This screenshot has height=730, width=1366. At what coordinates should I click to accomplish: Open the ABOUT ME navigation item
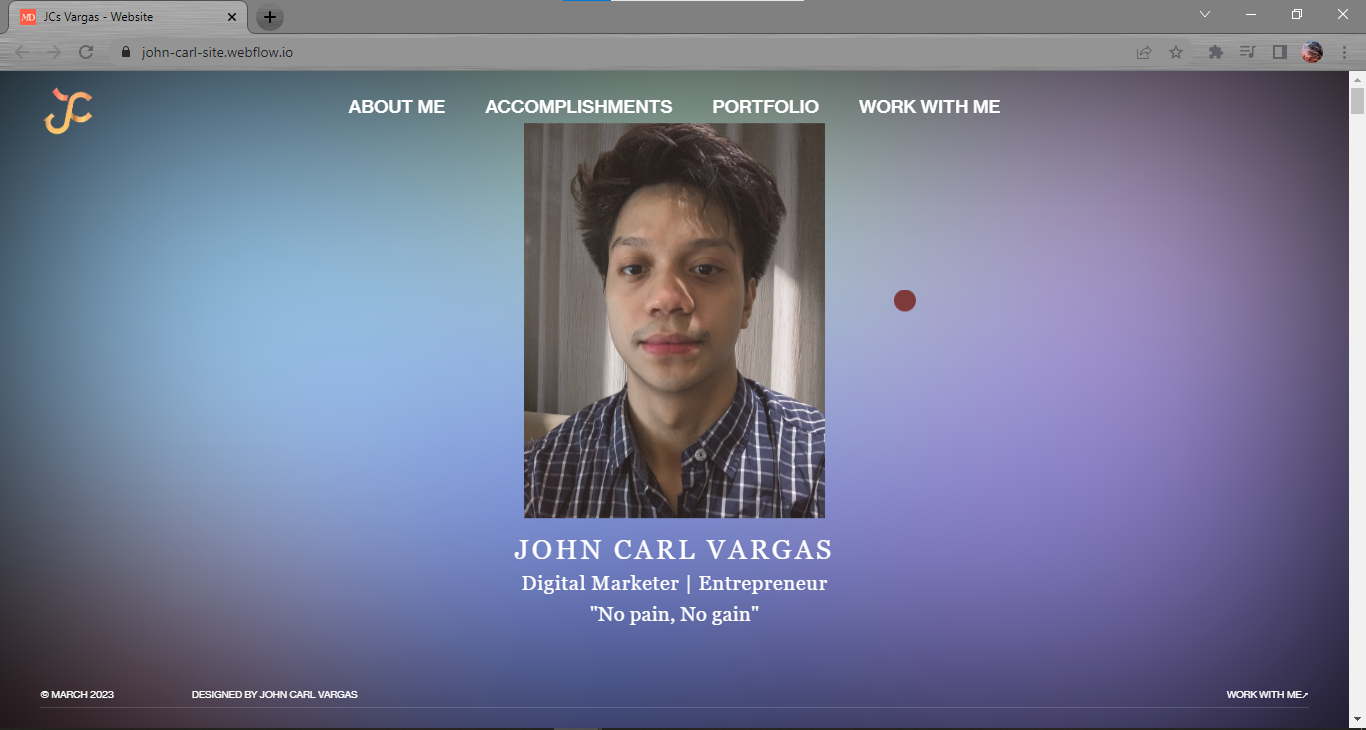coord(397,106)
